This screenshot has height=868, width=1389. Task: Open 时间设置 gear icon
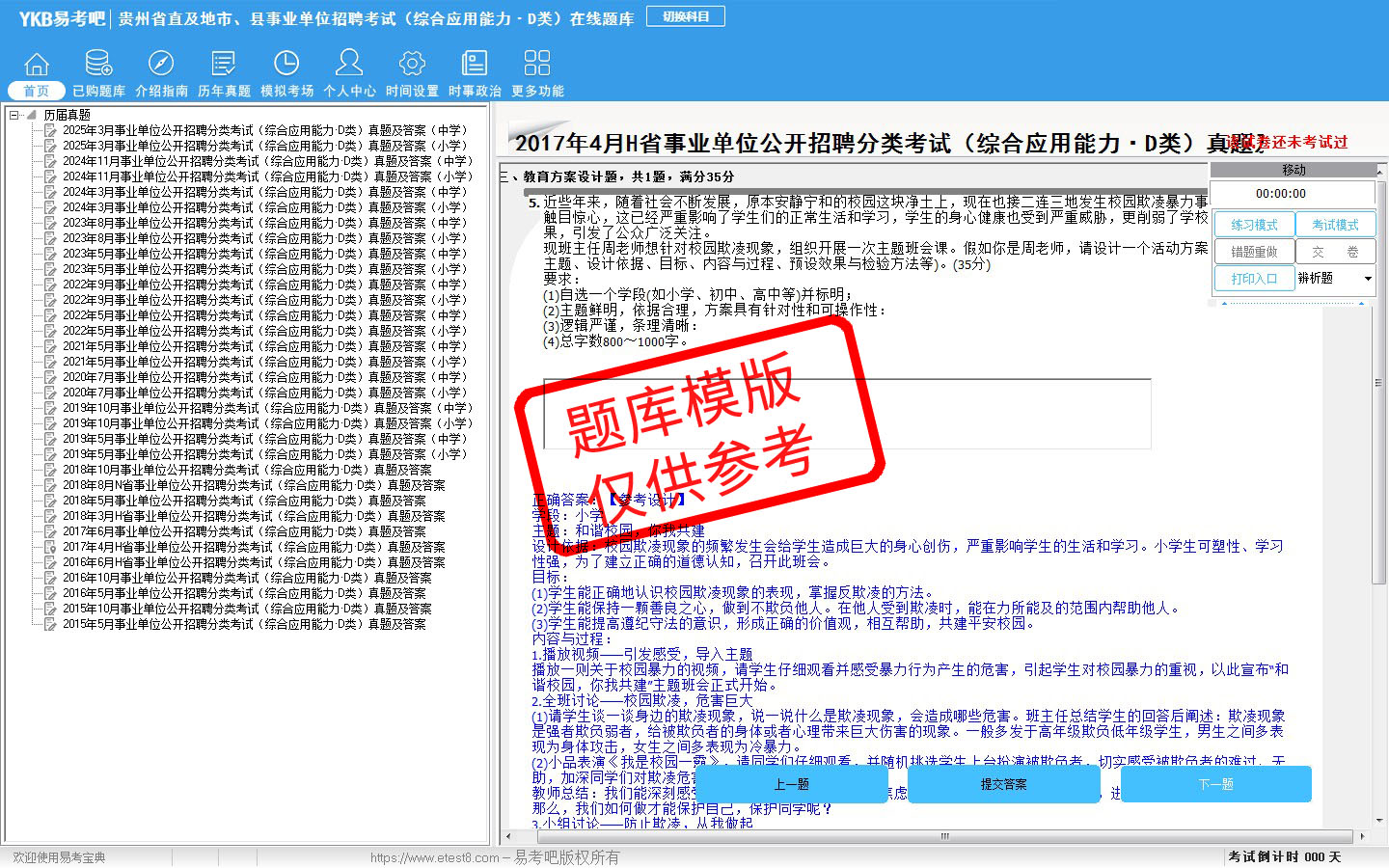pyautogui.click(x=412, y=65)
